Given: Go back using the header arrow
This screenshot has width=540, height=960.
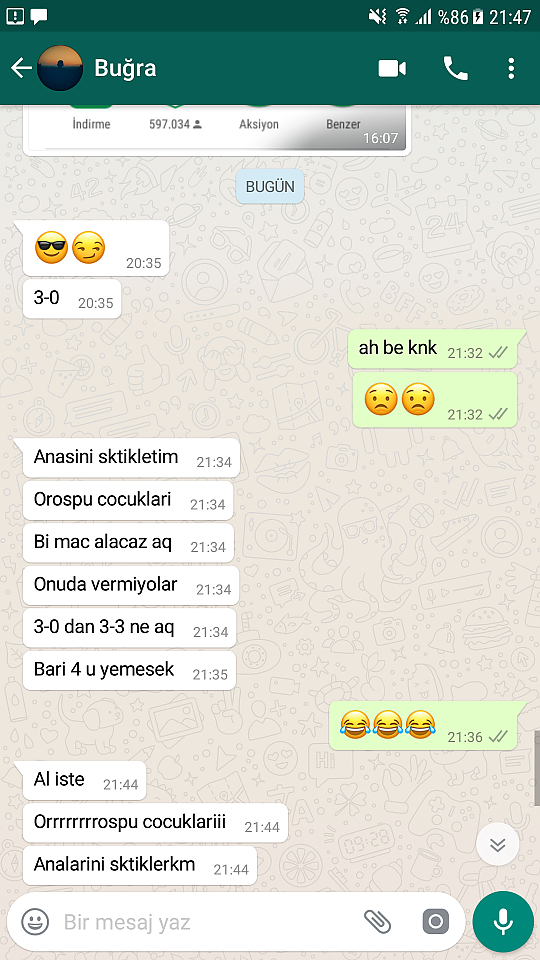Looking at the screenshot, I should [21, 68].
